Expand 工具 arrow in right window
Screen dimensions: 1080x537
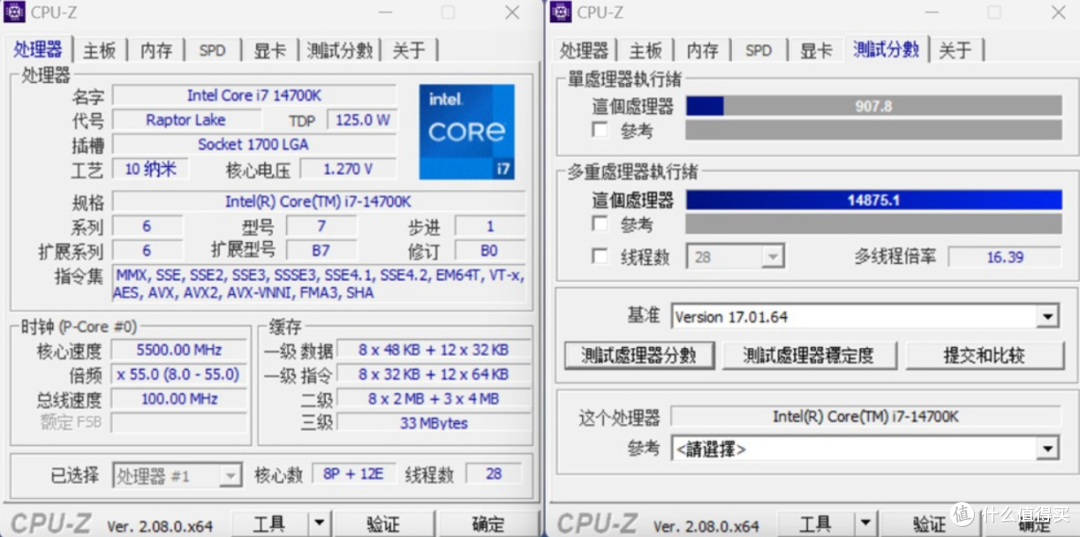pyautogui.click(x=865, y=525)
